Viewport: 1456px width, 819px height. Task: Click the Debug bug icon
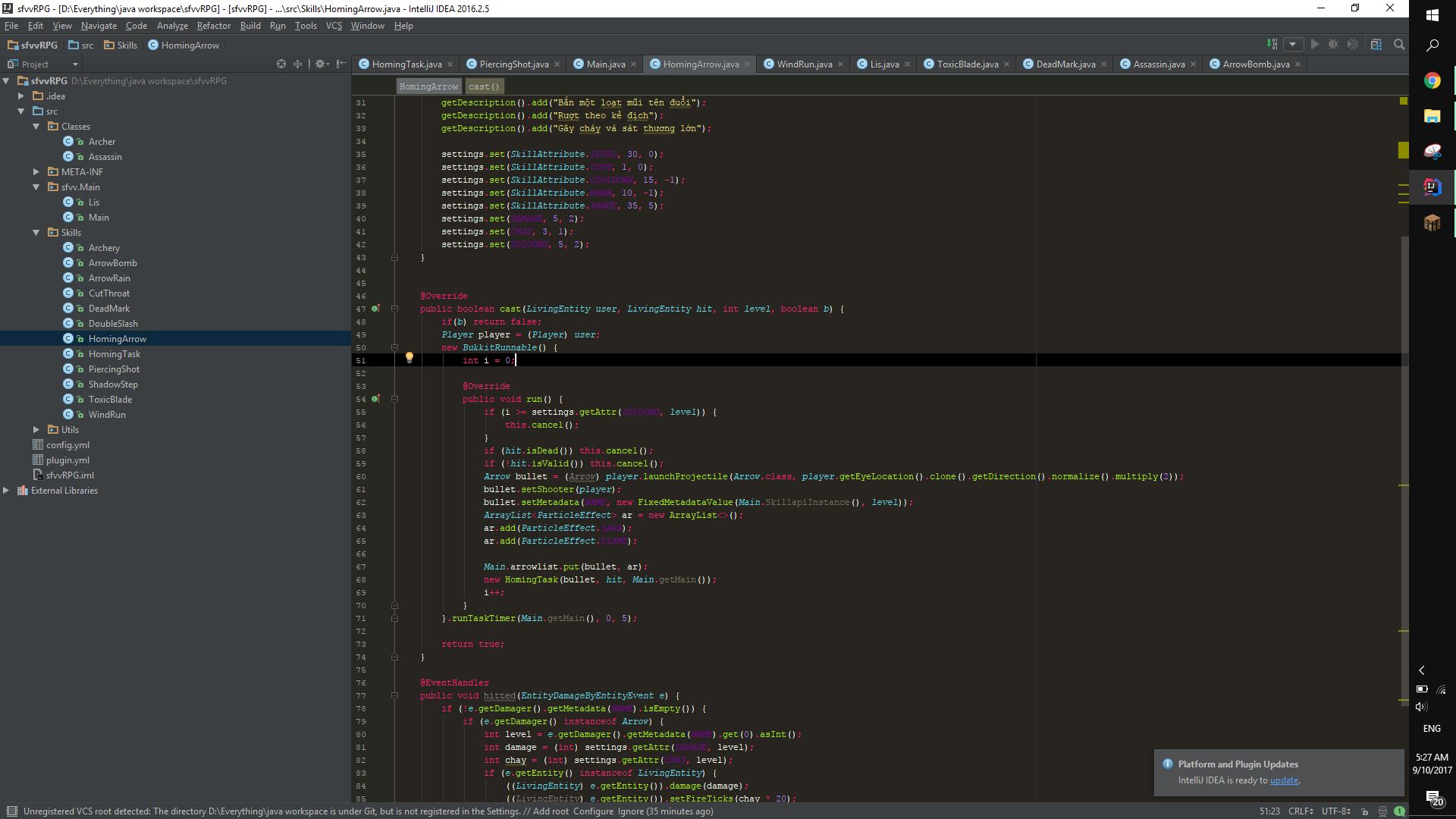tap(1333, 45)
